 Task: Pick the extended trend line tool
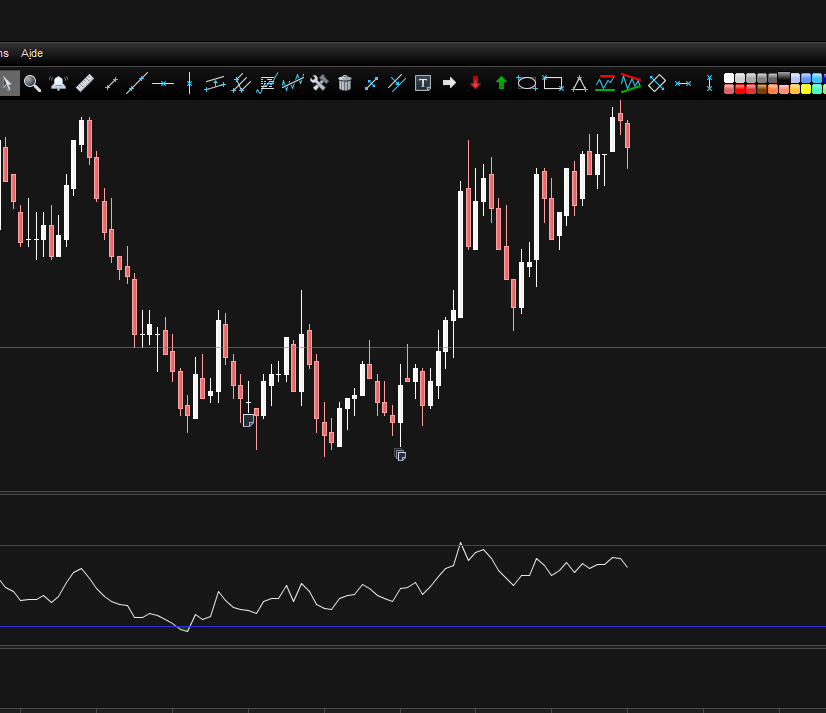137,83
